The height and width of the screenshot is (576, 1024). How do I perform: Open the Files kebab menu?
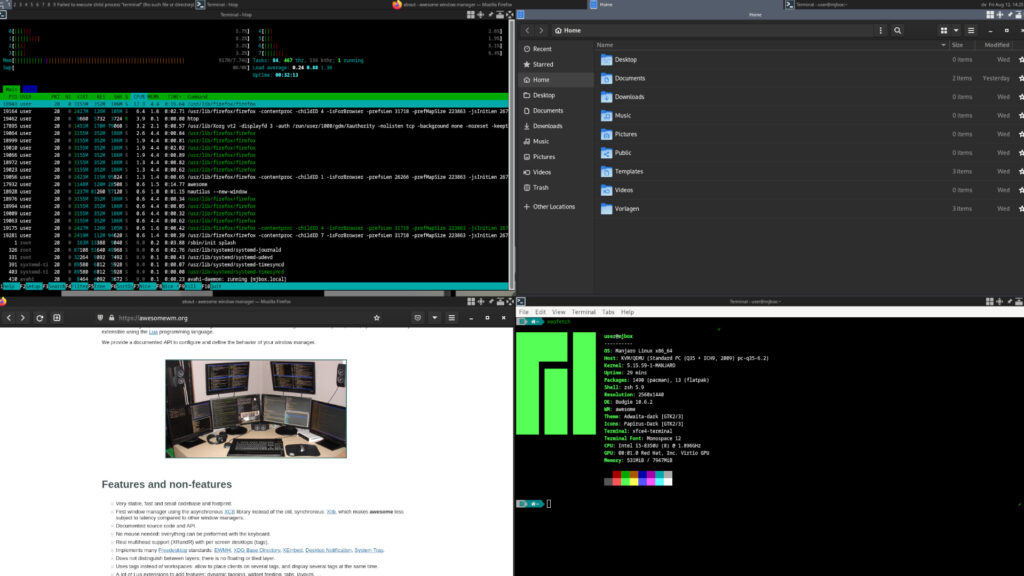coord(880,30)
